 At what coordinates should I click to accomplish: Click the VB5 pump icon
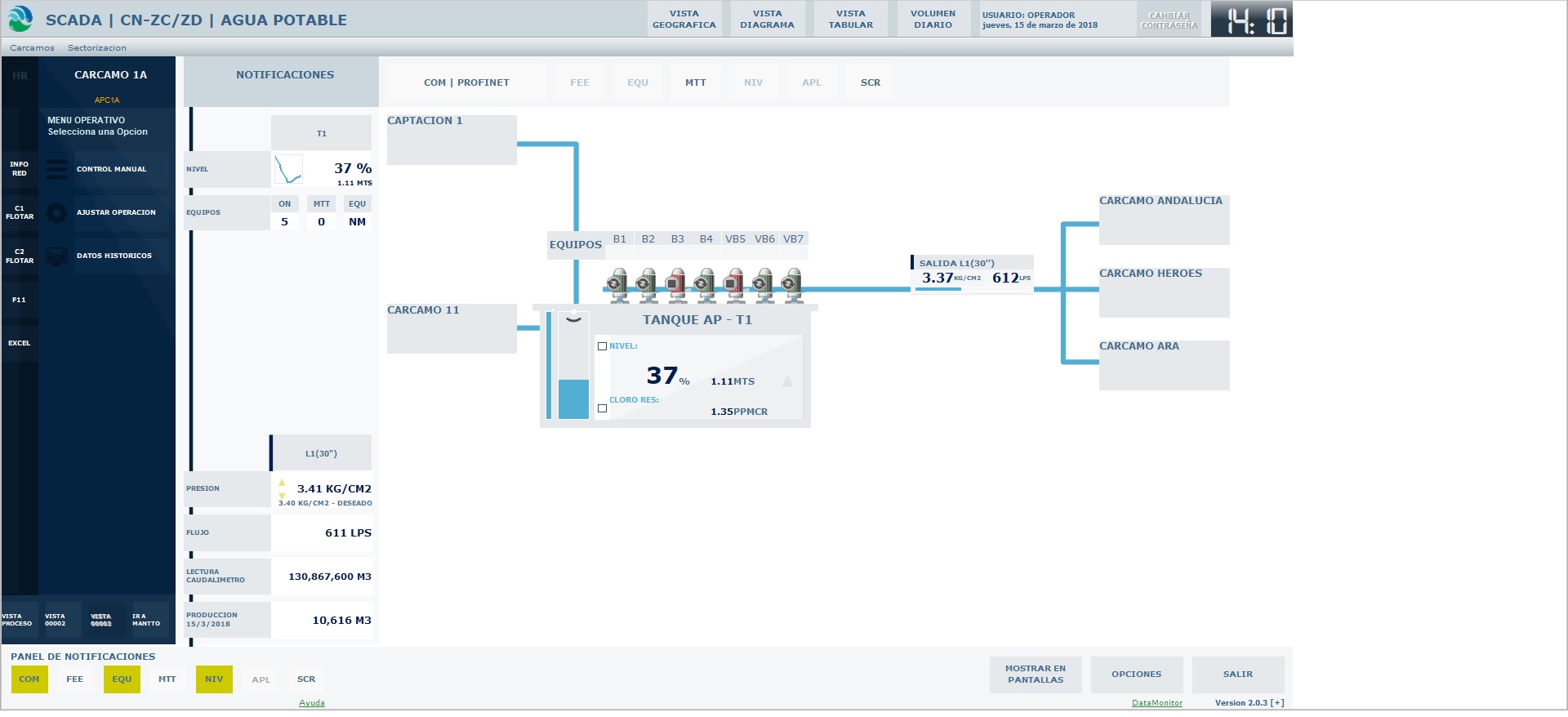[734, 283]
